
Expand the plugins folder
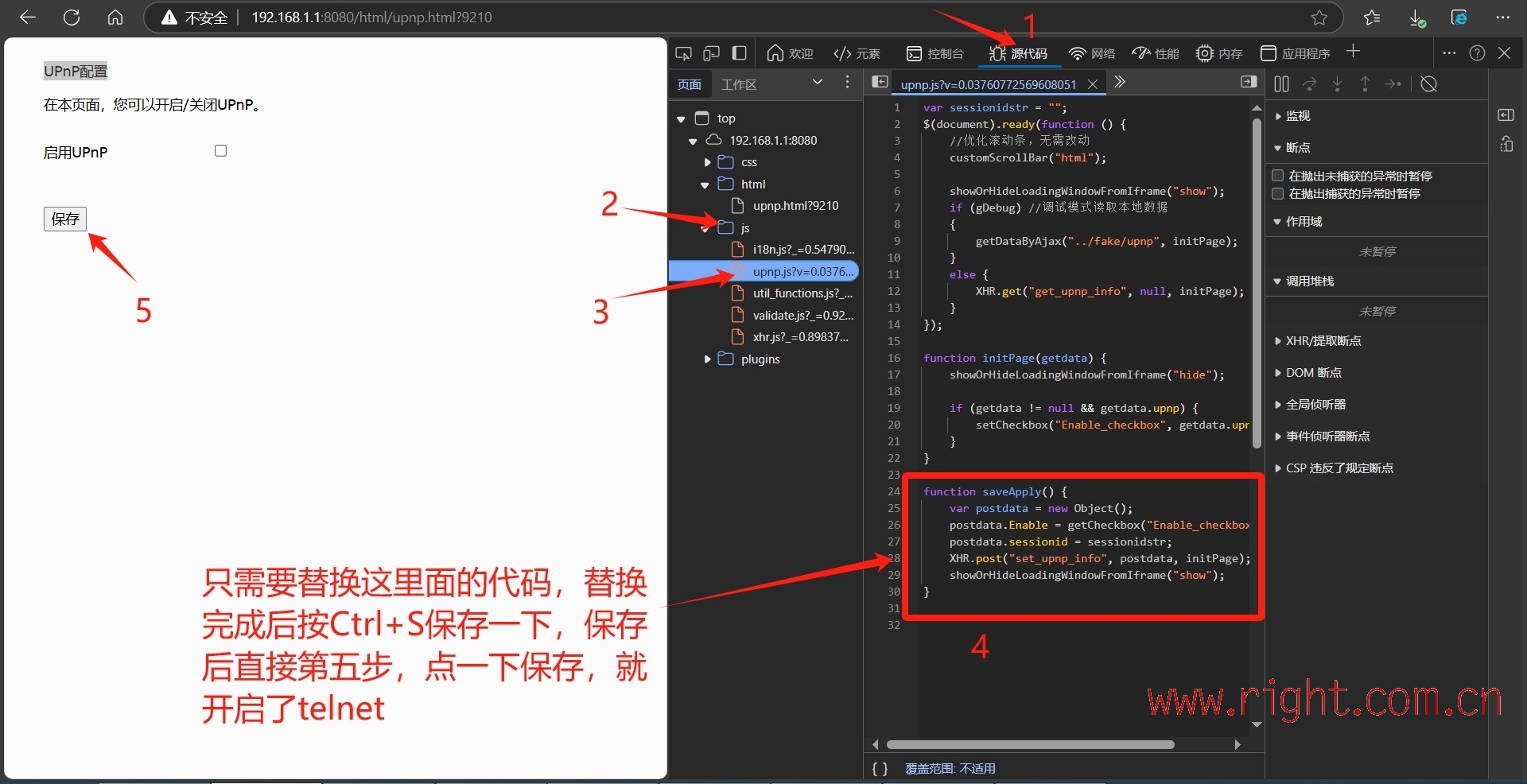click(x=707, y=359)
